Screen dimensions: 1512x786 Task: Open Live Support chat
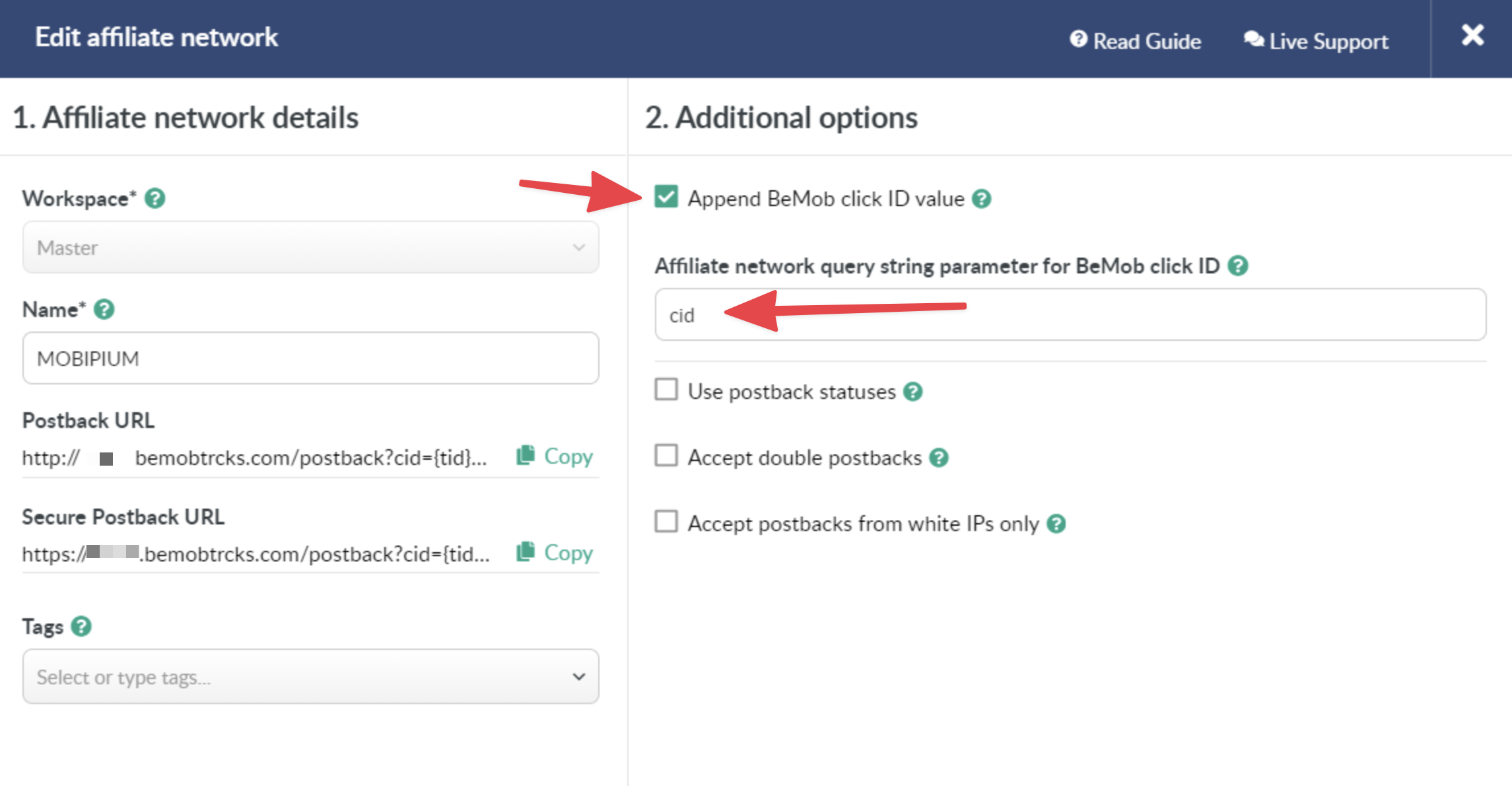1317,41
